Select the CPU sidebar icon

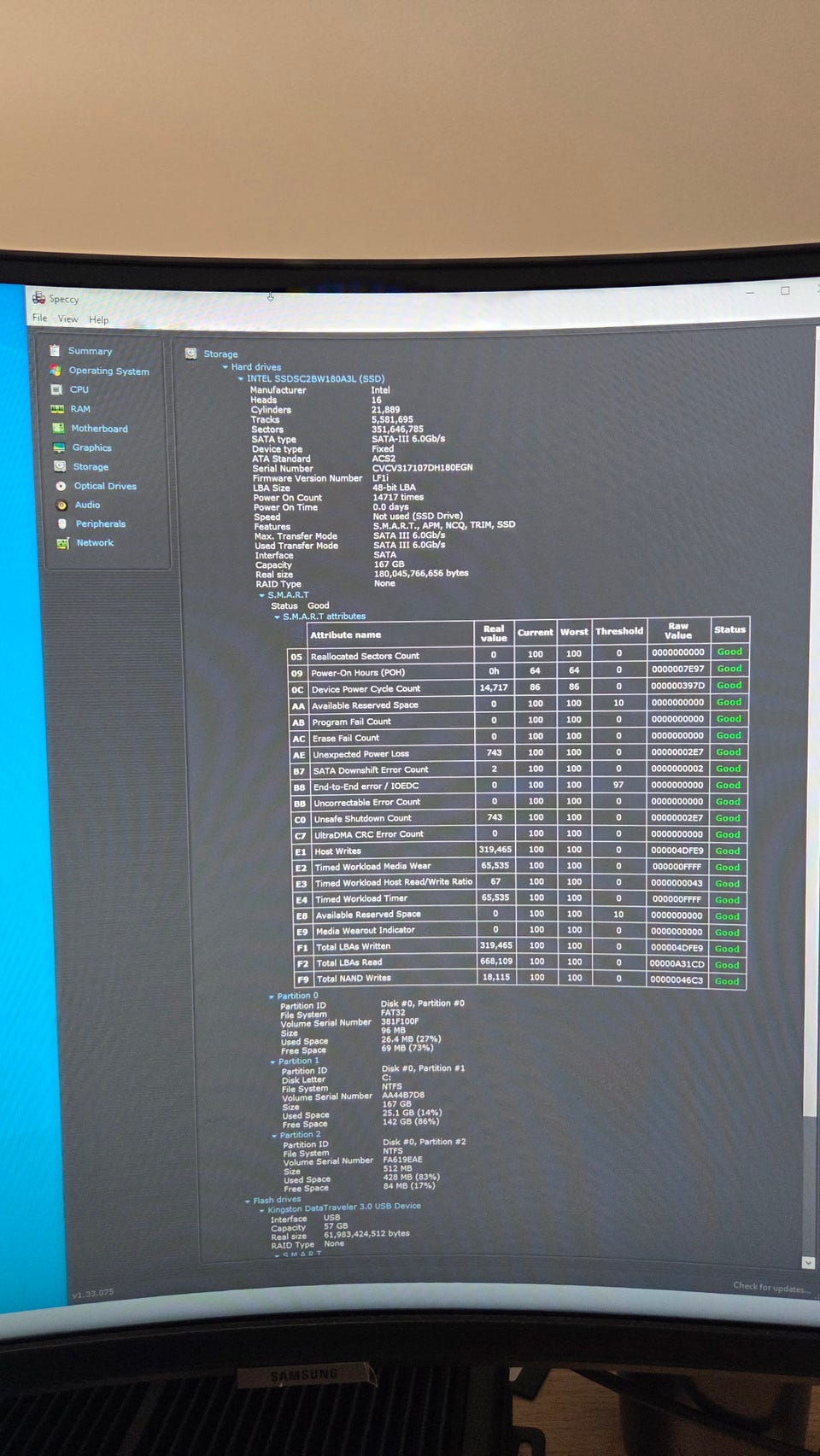[56, 389]
